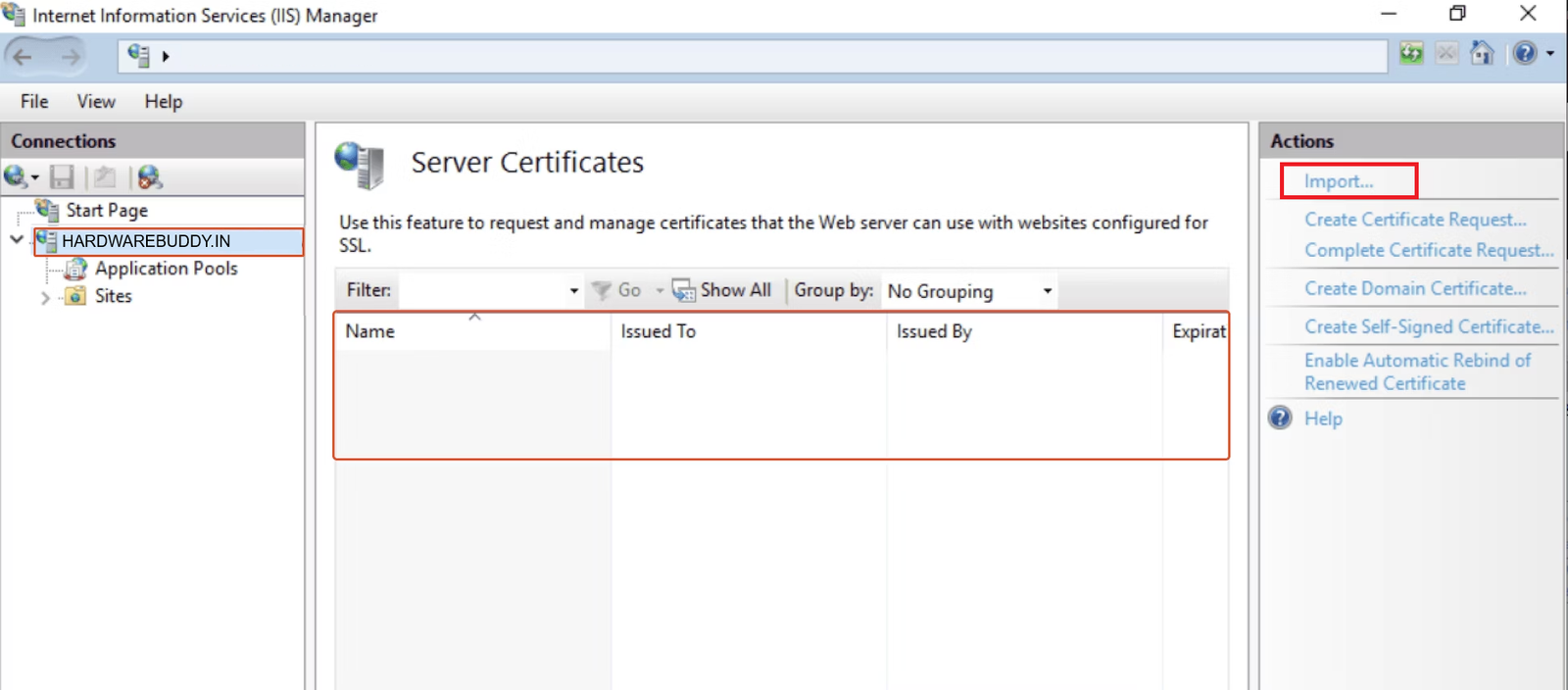This screenshot has height=690, width=1568.
Task: Click the Application Pools icon
Action: tap(75, 269)
